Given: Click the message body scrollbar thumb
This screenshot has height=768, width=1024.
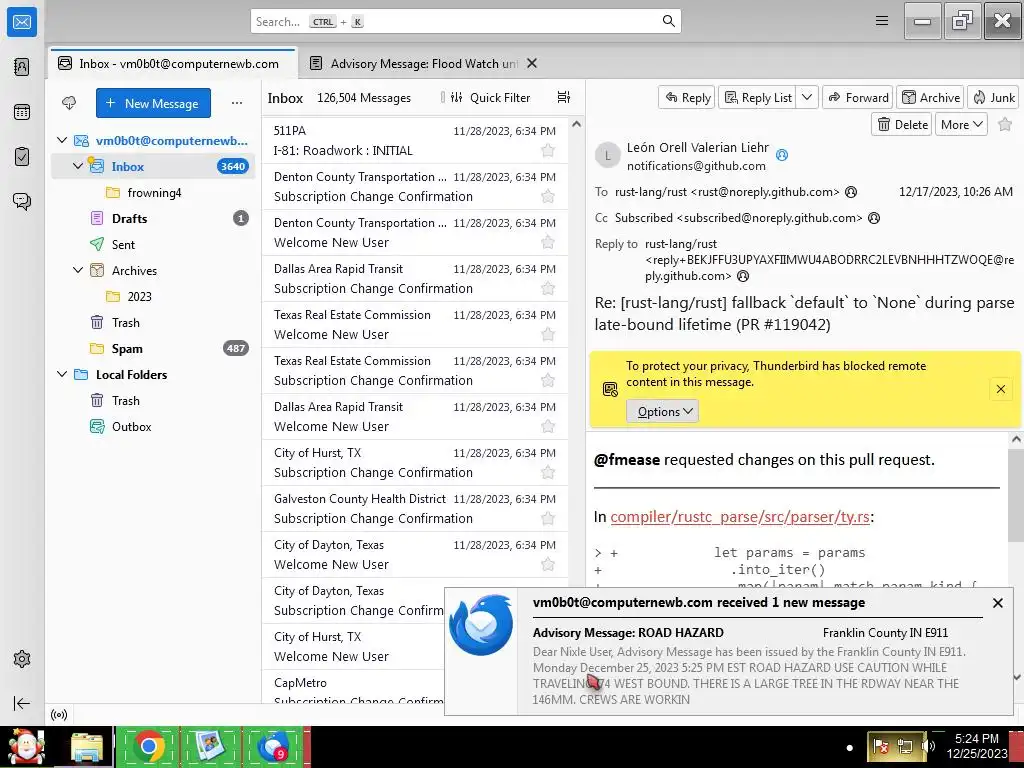Looking at the screenshot, I should coord(1016,494).
